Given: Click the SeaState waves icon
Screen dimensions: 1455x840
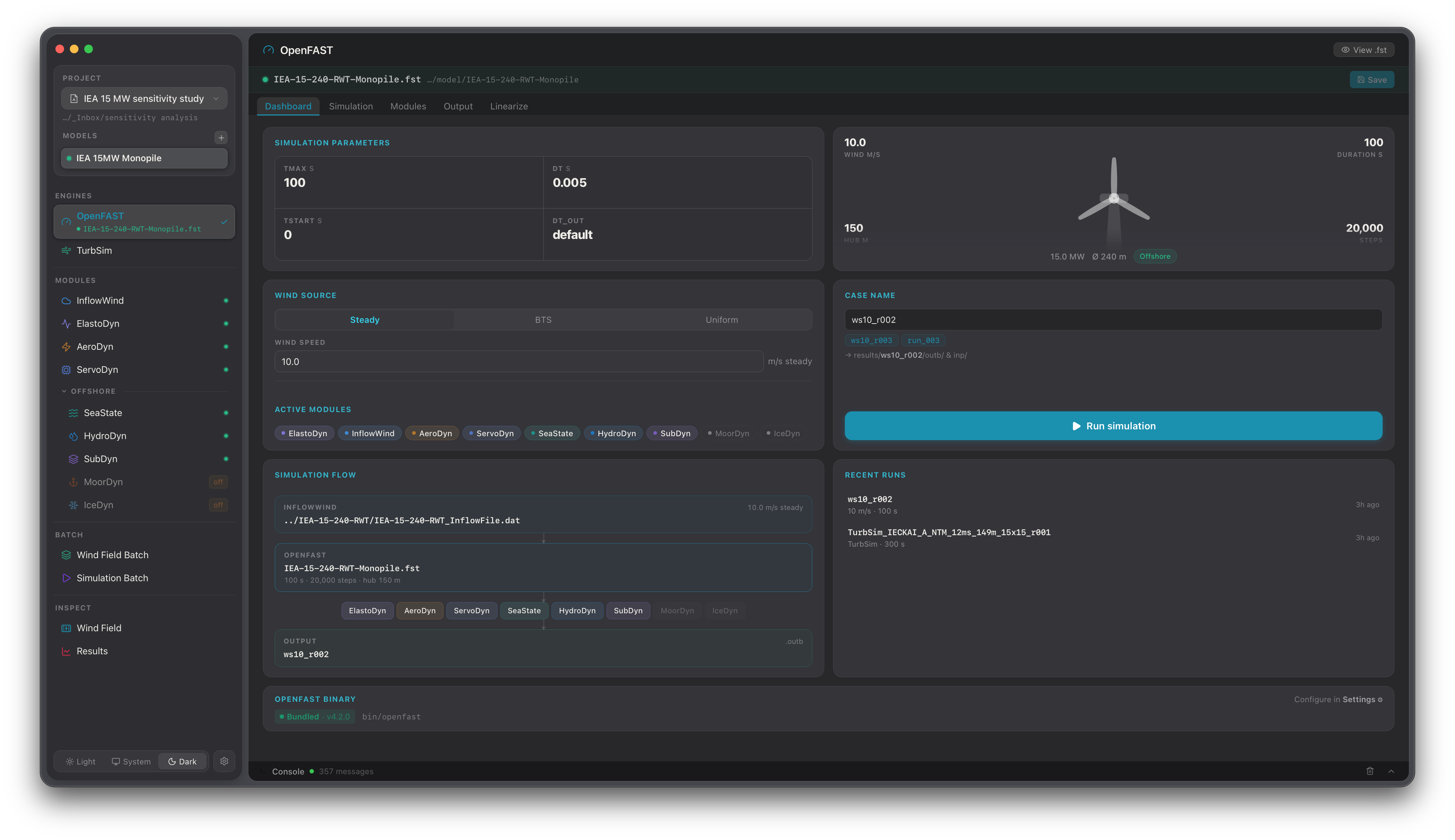Looking at the screenshot, I should [x=73, y=413].
